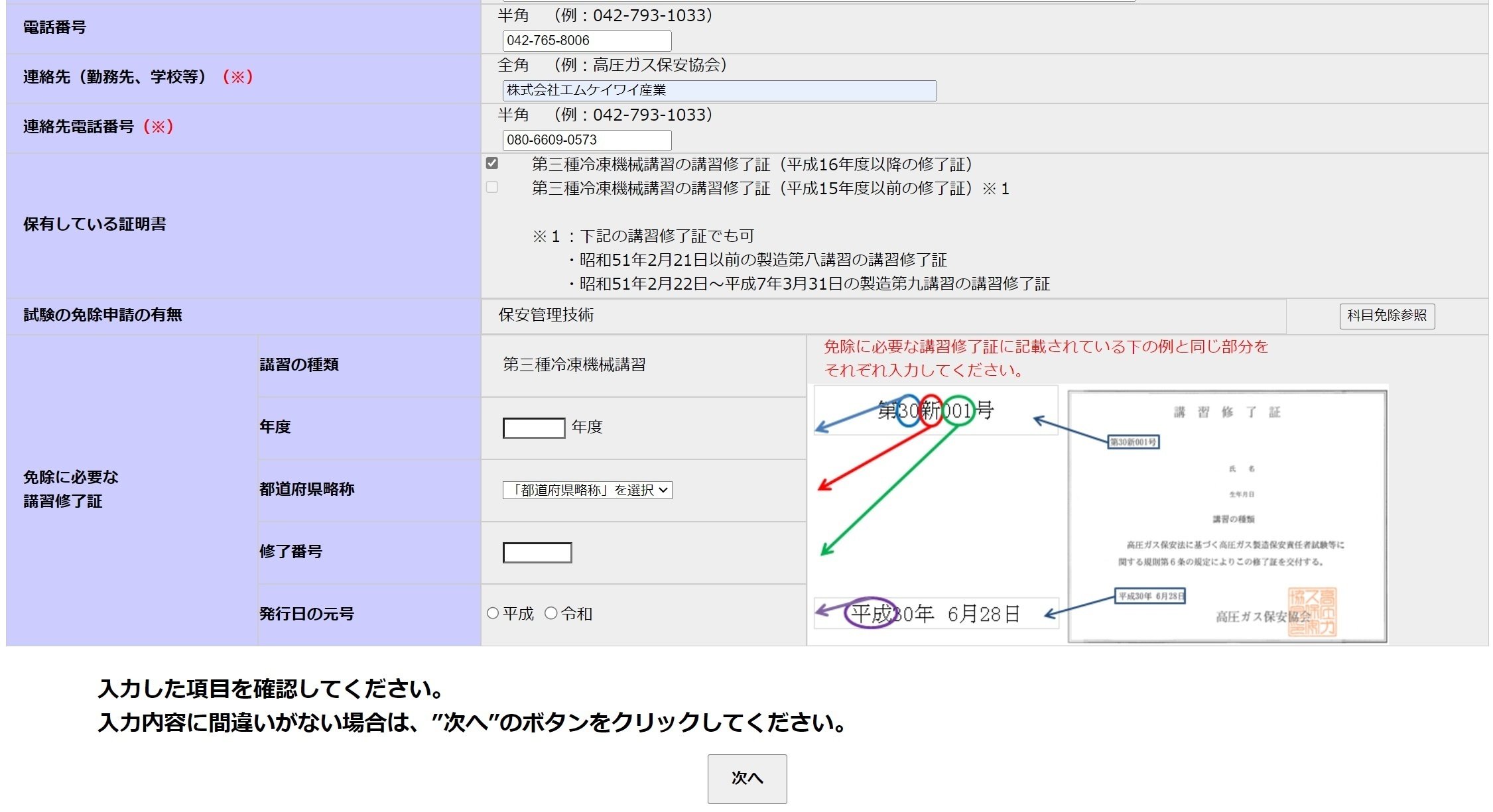Screen dimensions: 1493x812
Task: Click the green circled 001 in example number
Action: 958,411
